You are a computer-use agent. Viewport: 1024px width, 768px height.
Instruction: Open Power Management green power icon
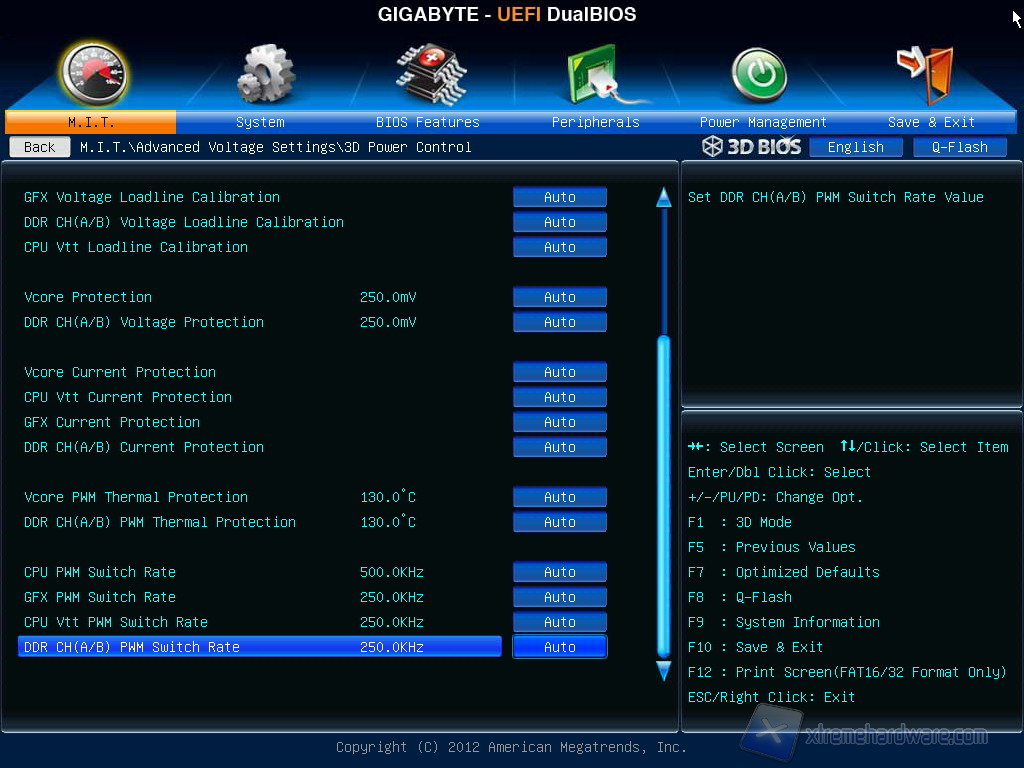[x=759, y=74]
